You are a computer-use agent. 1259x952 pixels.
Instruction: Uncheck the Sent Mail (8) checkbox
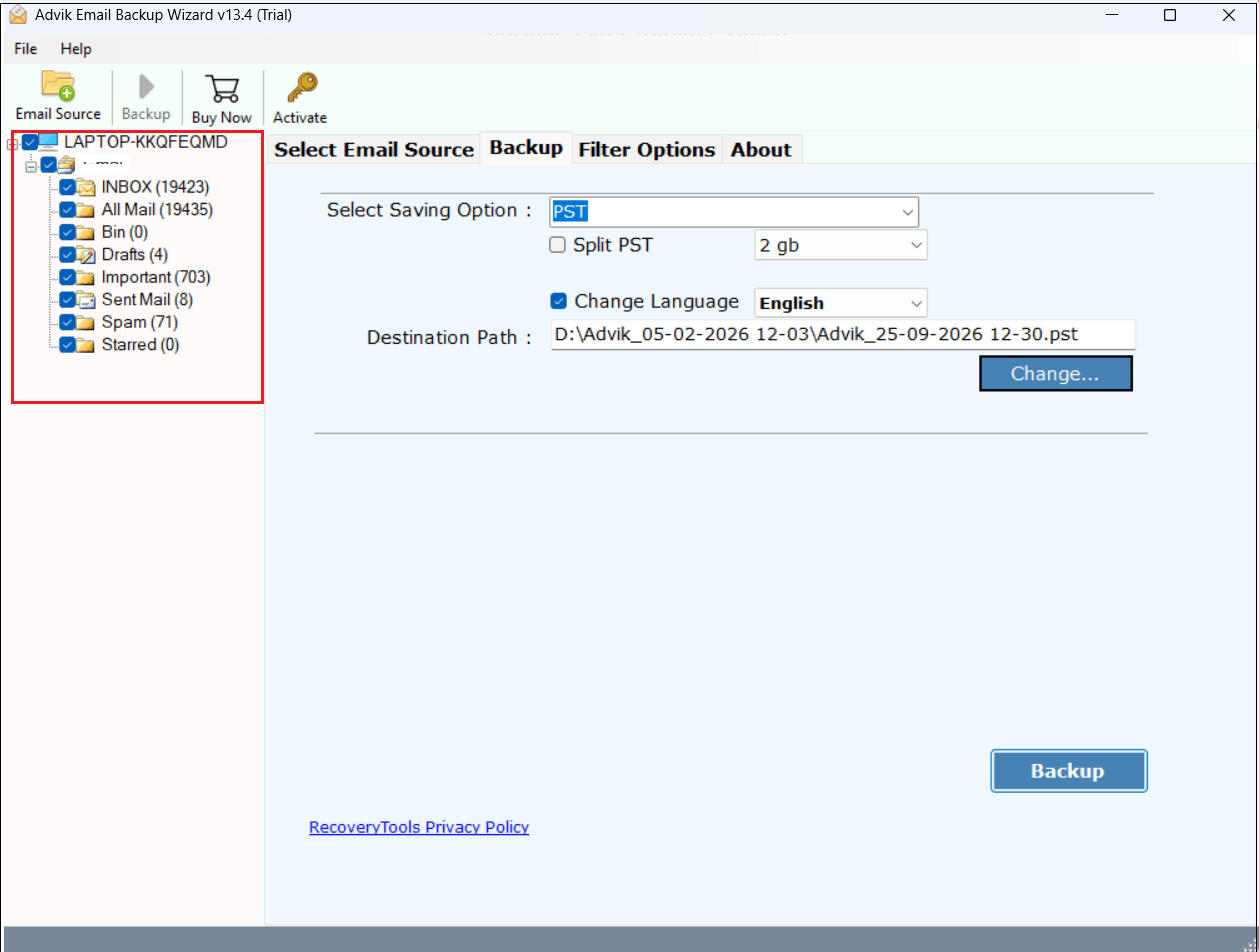(x=67, y=300)
